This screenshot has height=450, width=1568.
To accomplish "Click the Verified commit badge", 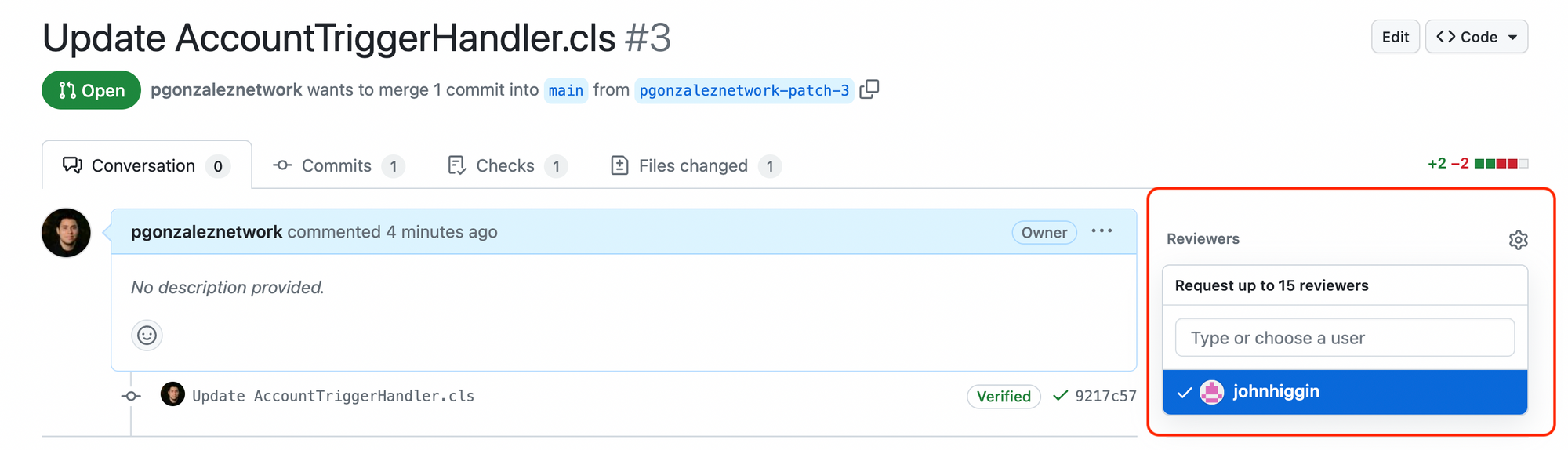I will [x=1004, y=397].
